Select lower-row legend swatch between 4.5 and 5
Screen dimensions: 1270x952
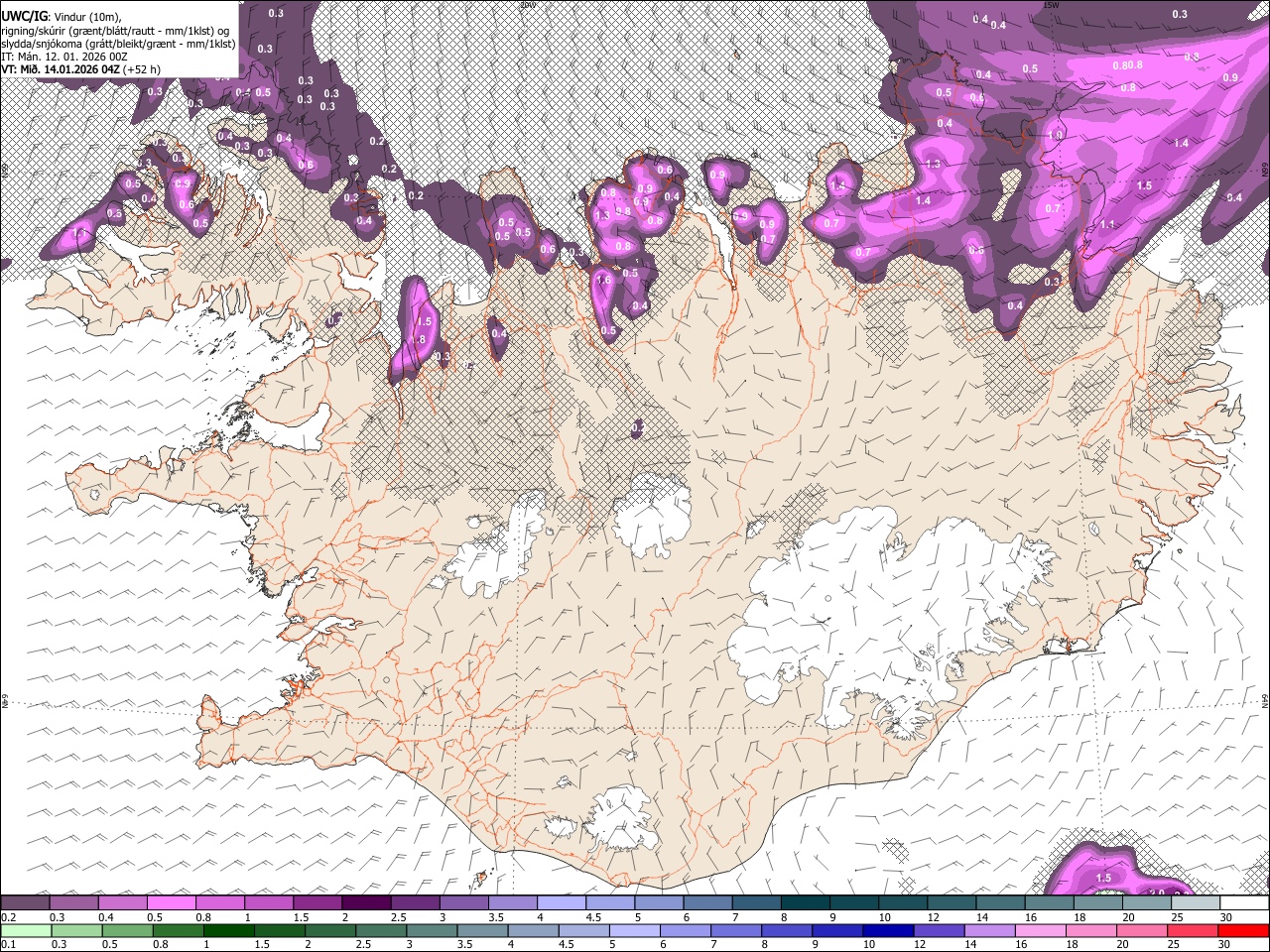point(583,930)
